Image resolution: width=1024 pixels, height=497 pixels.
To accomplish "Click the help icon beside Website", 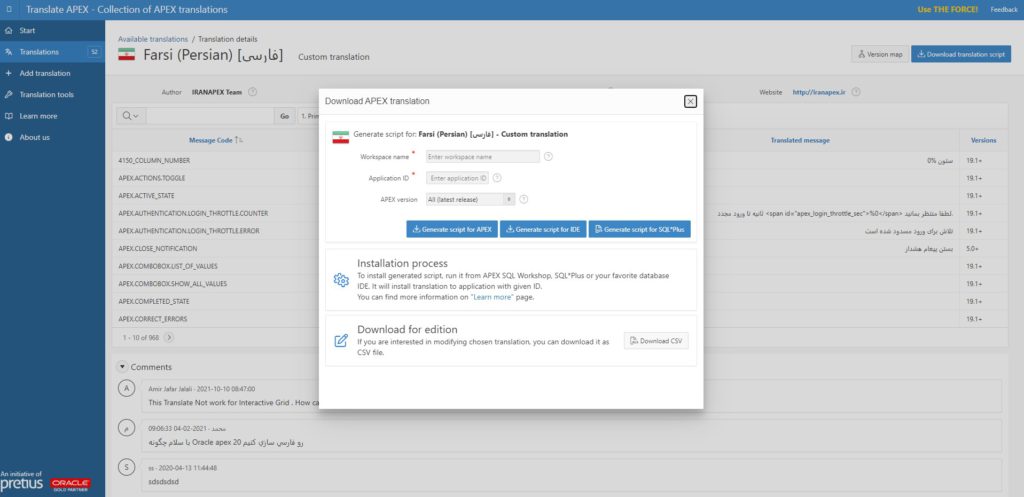I will point(856,92).
